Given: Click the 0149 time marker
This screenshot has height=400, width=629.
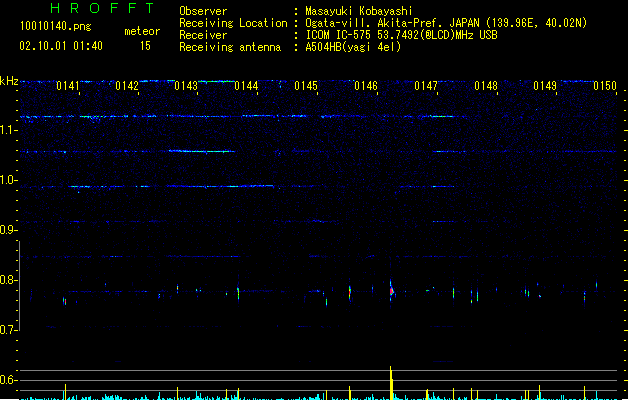Looking at the screenshot, I should click(545, 86).
